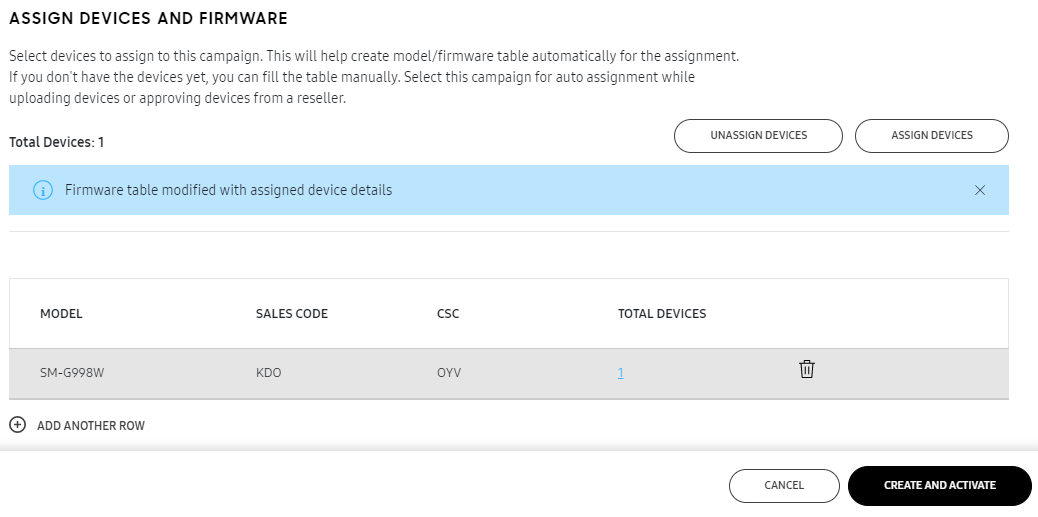Click the info icon in the firmware banner
Image resolution: width=1038 pixels, height=517 pixels.
click(x=42, y=190)
